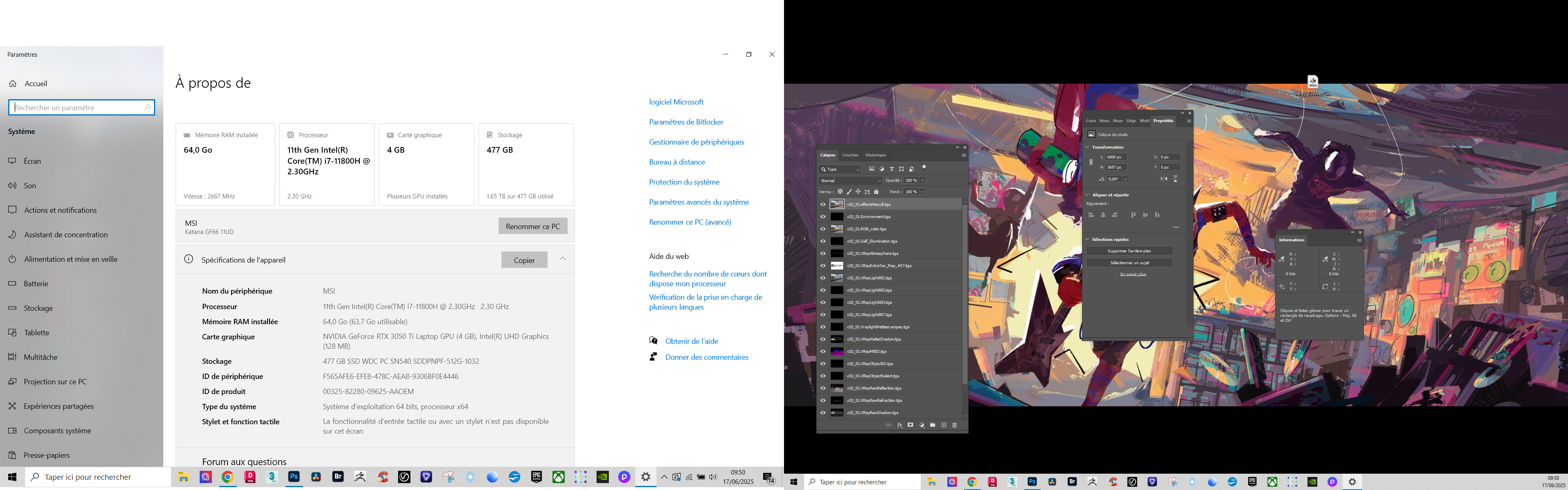Delete layer with trash icon
1568x490 pixels.
(954, 425)
